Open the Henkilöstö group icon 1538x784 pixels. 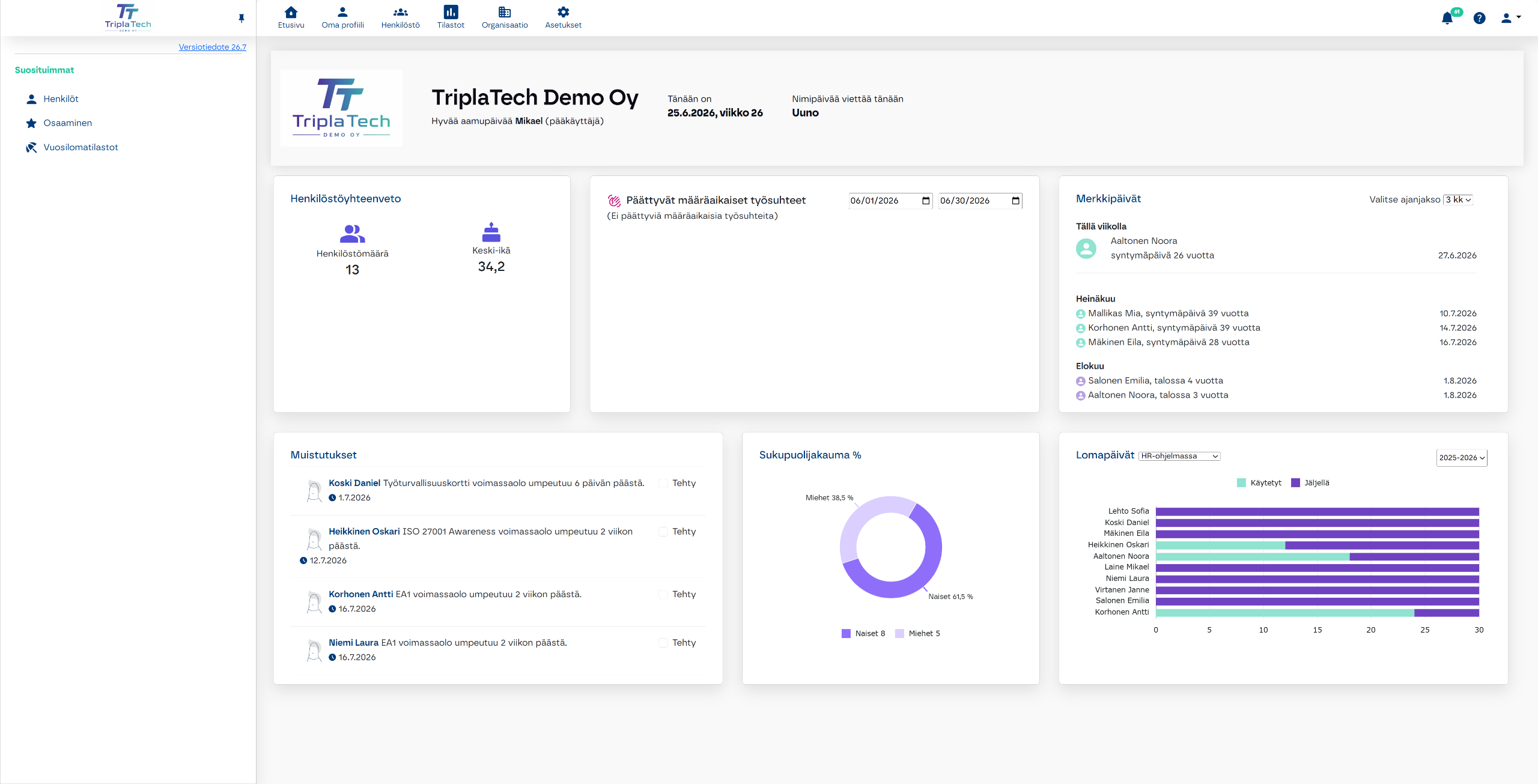401,12
